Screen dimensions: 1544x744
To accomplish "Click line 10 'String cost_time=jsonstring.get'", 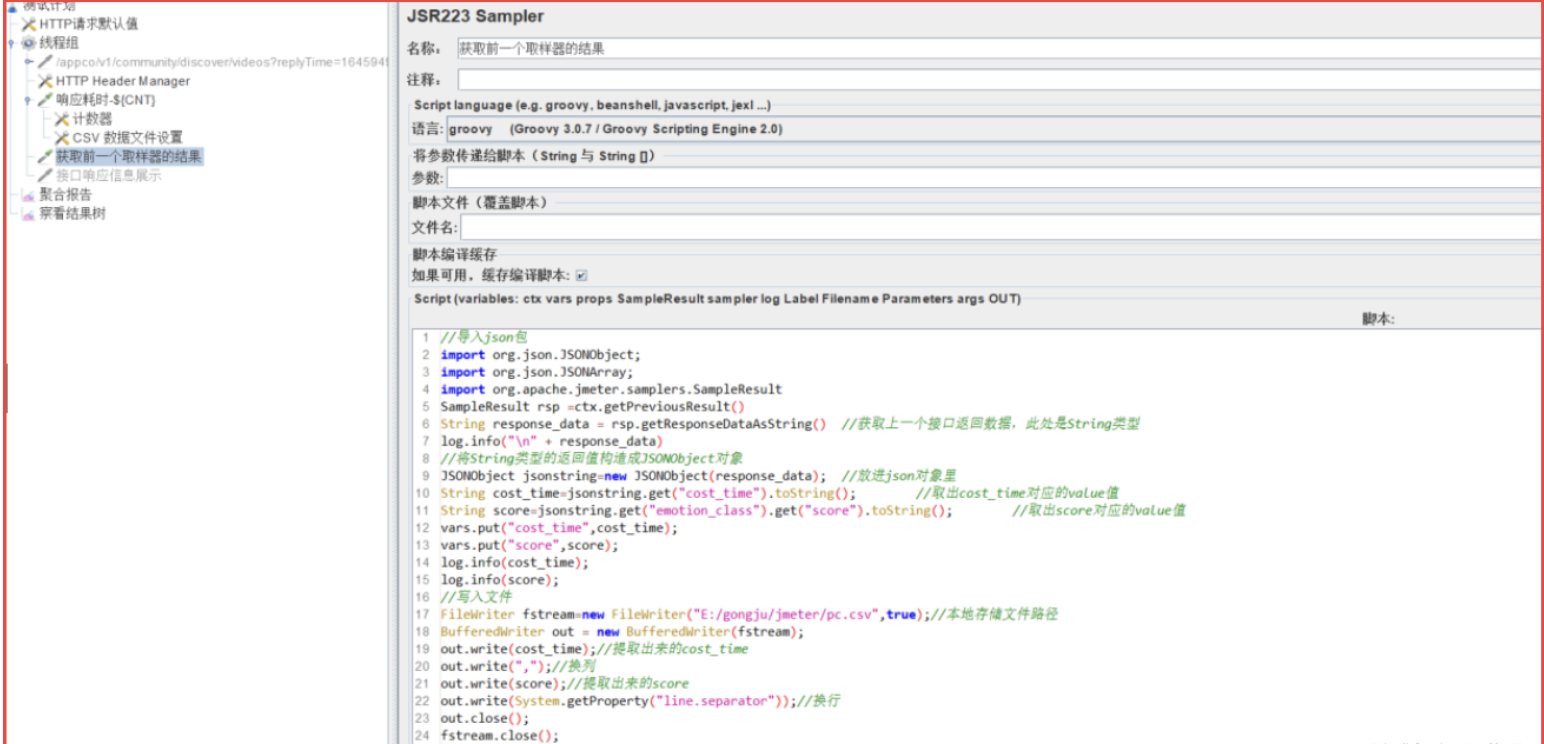I will click(x=780, y=493).
